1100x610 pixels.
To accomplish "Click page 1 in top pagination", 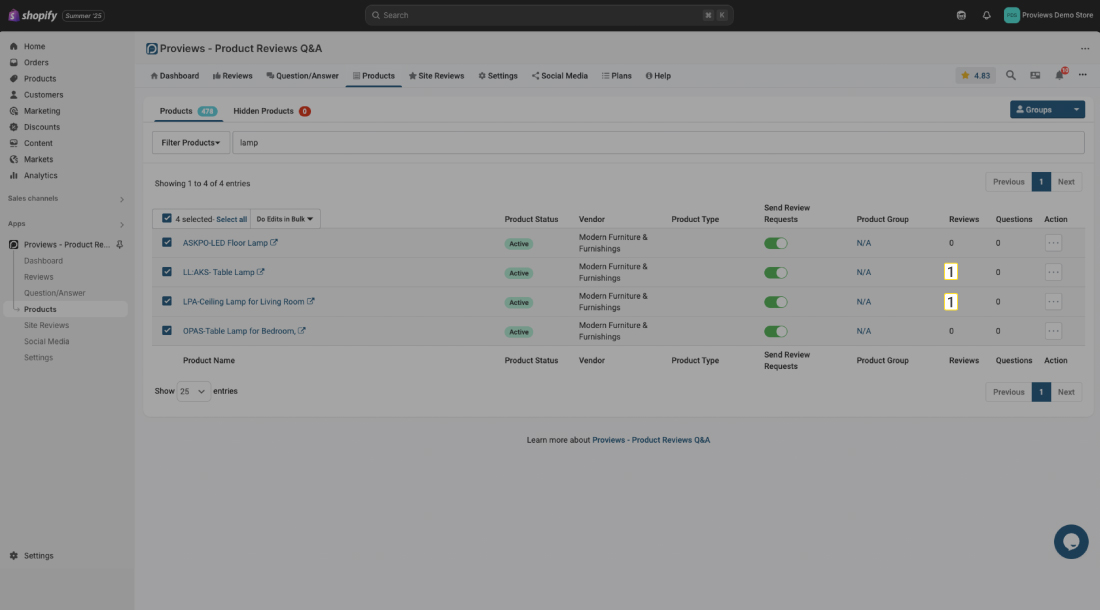I will tap(1041, 182).
